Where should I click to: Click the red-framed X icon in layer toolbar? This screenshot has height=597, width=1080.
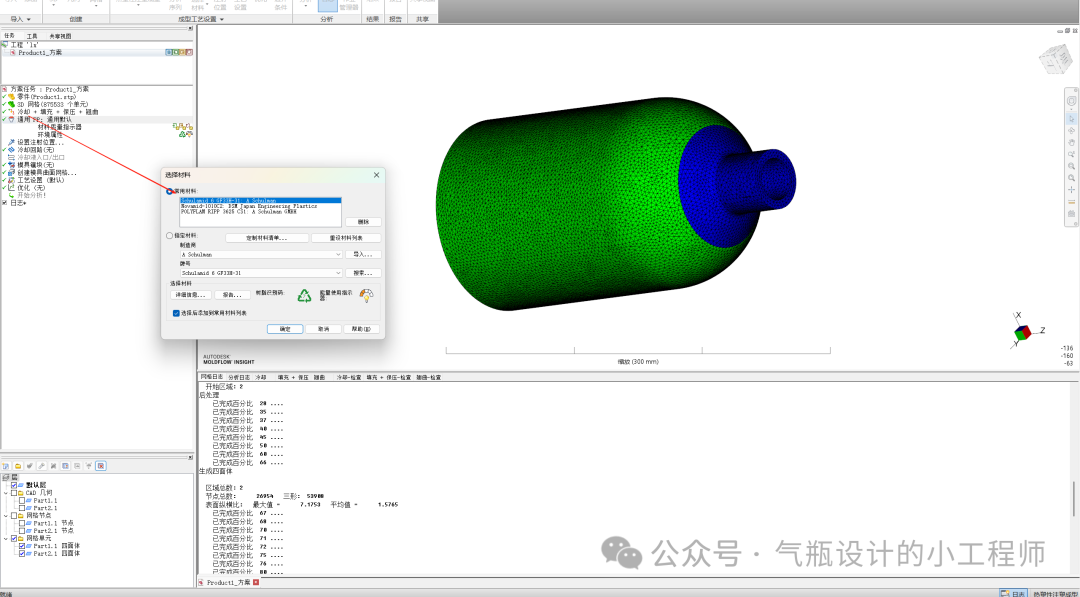click(101, 466)
